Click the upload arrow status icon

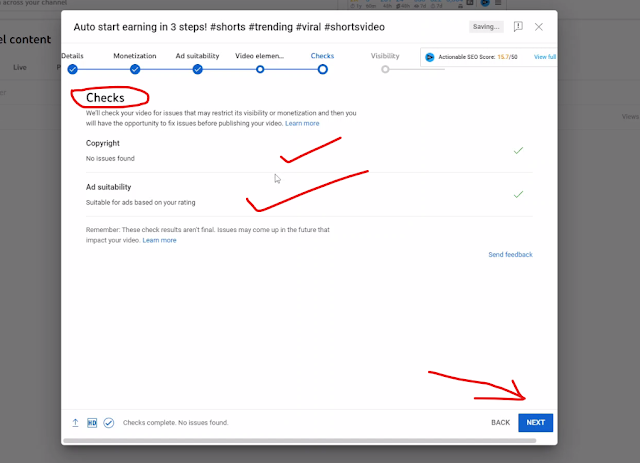coord(76,423)
